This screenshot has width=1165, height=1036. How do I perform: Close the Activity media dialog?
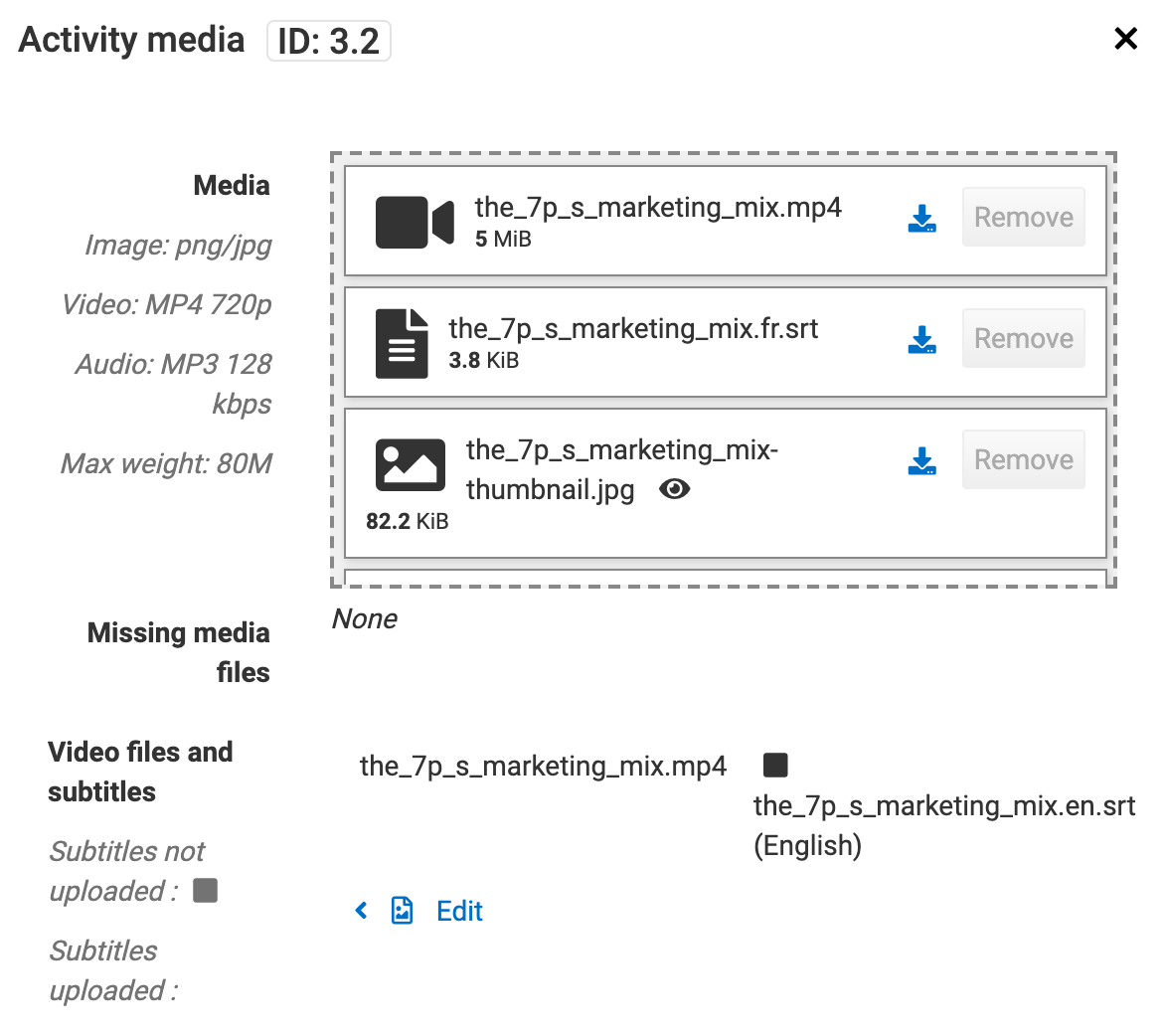pyautogui.click(x=1125, y=39)
